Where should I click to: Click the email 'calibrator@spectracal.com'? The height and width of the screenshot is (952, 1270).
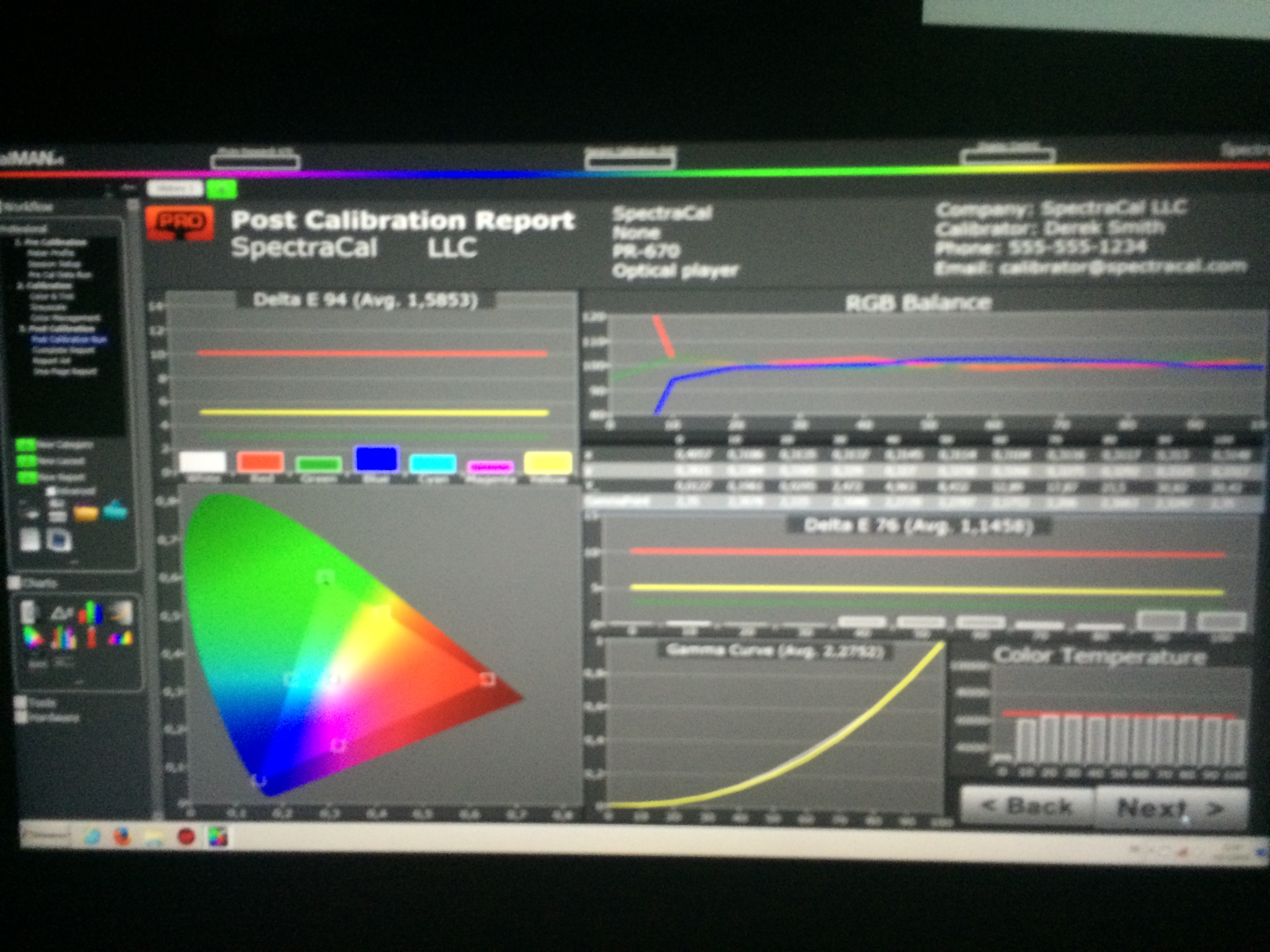1123,267
